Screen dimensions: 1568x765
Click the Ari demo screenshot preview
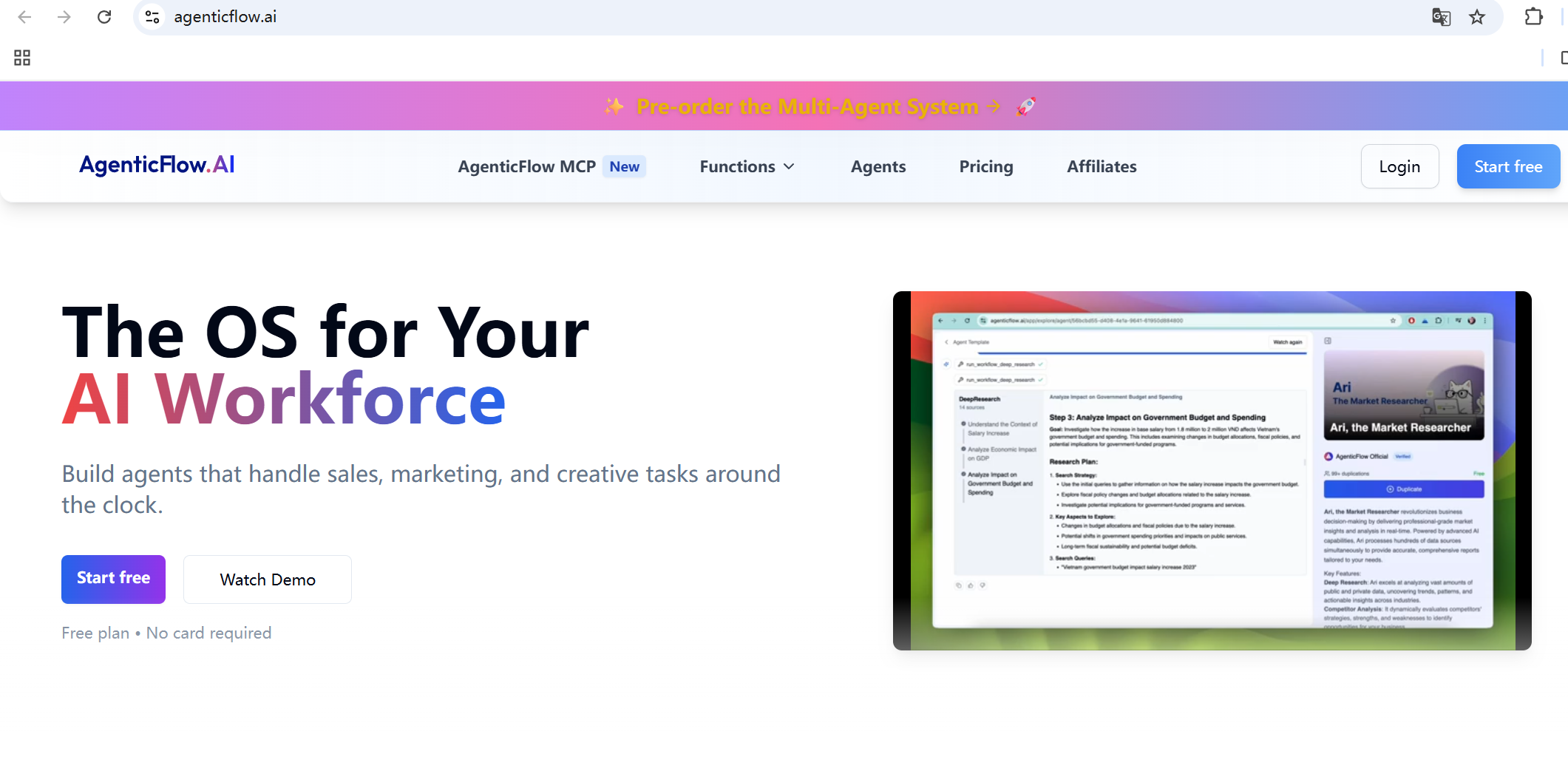[x=1212, y=471]
